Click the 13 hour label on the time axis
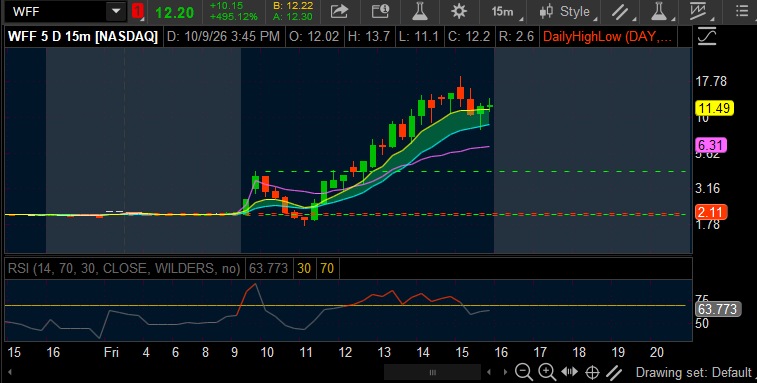 [x=384, y=352]
